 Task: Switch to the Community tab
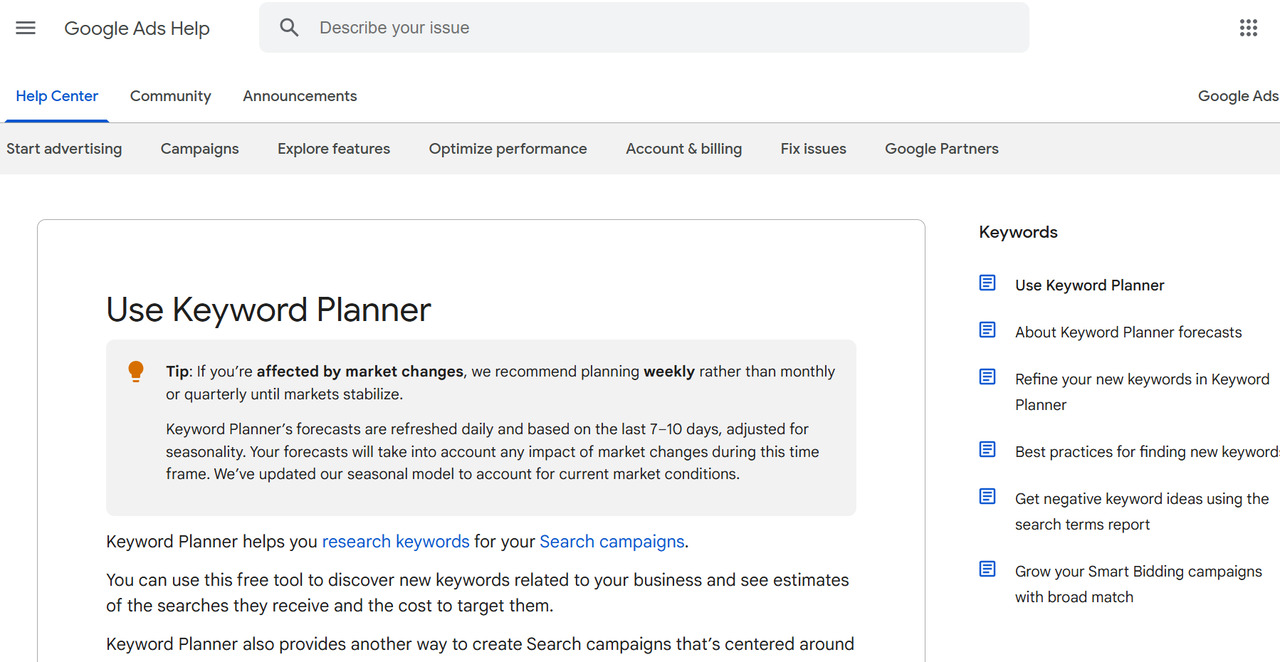(170, 96)
